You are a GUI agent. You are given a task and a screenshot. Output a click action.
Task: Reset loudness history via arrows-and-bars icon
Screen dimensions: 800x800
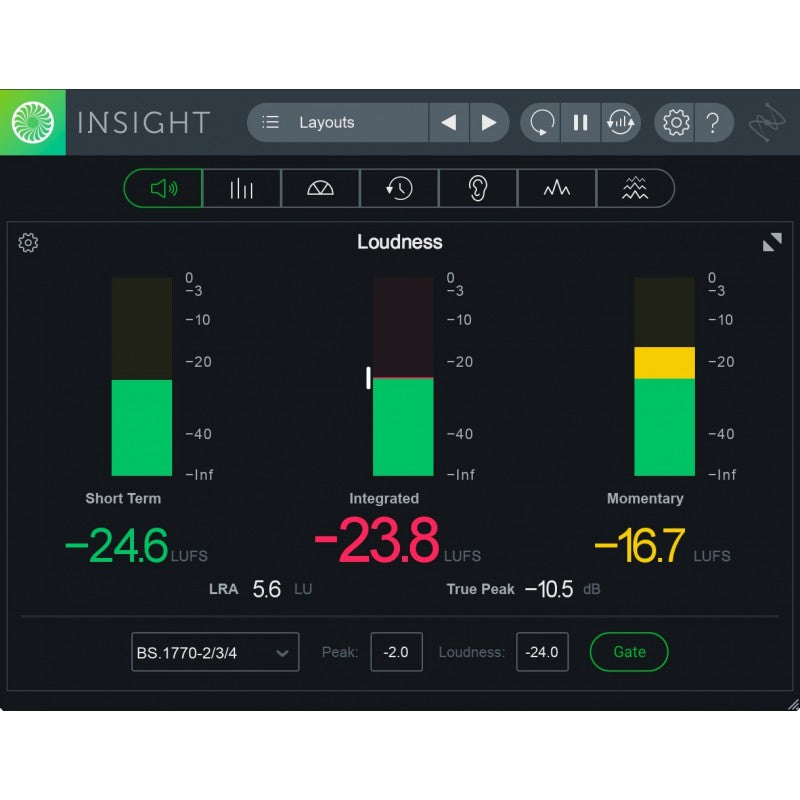(x=620, y=122)
